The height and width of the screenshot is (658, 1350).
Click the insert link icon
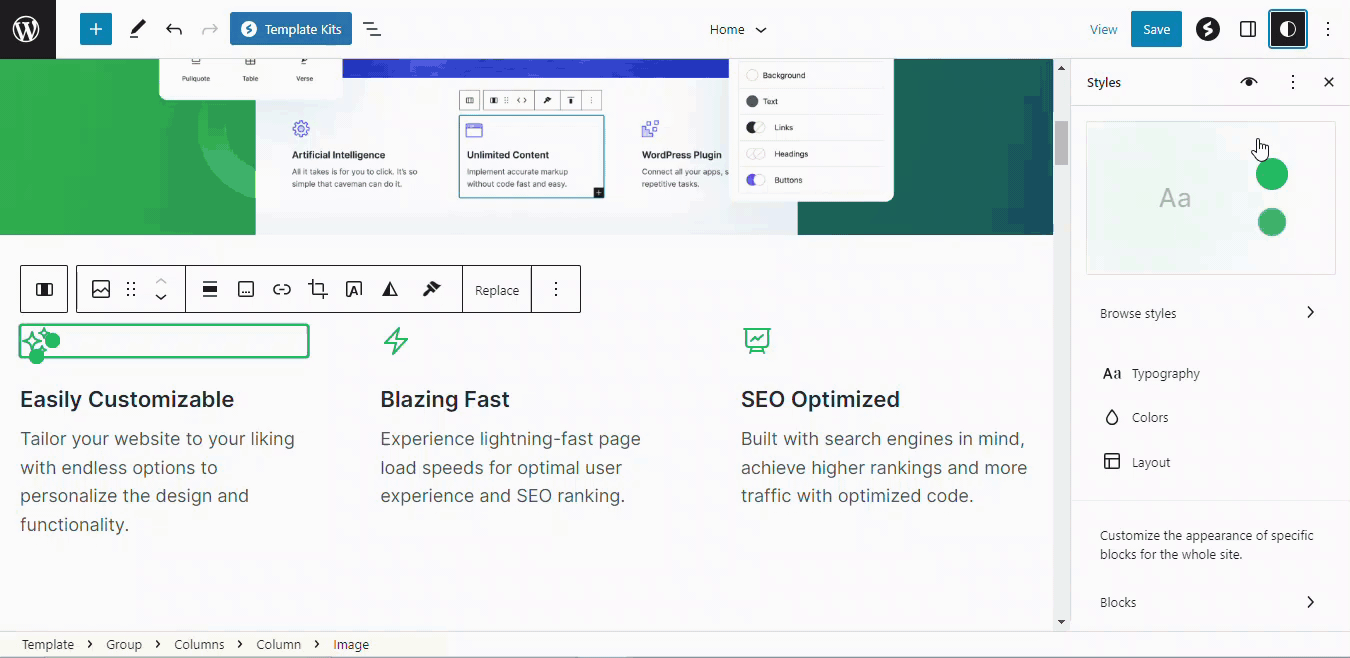[282, 289]
